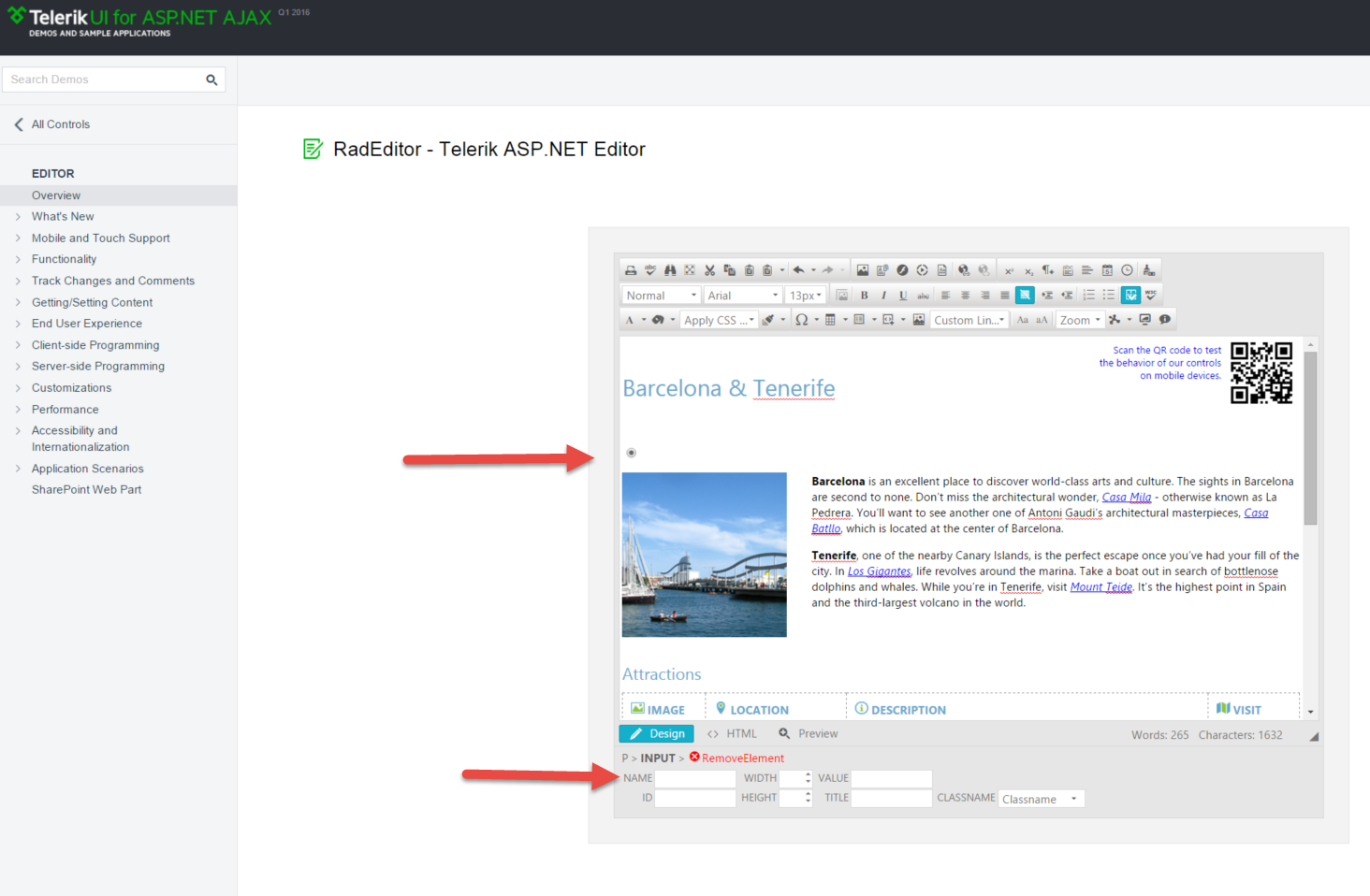
Task: Insert symbol using Omega icon
Action: click(x=802, y=320)
